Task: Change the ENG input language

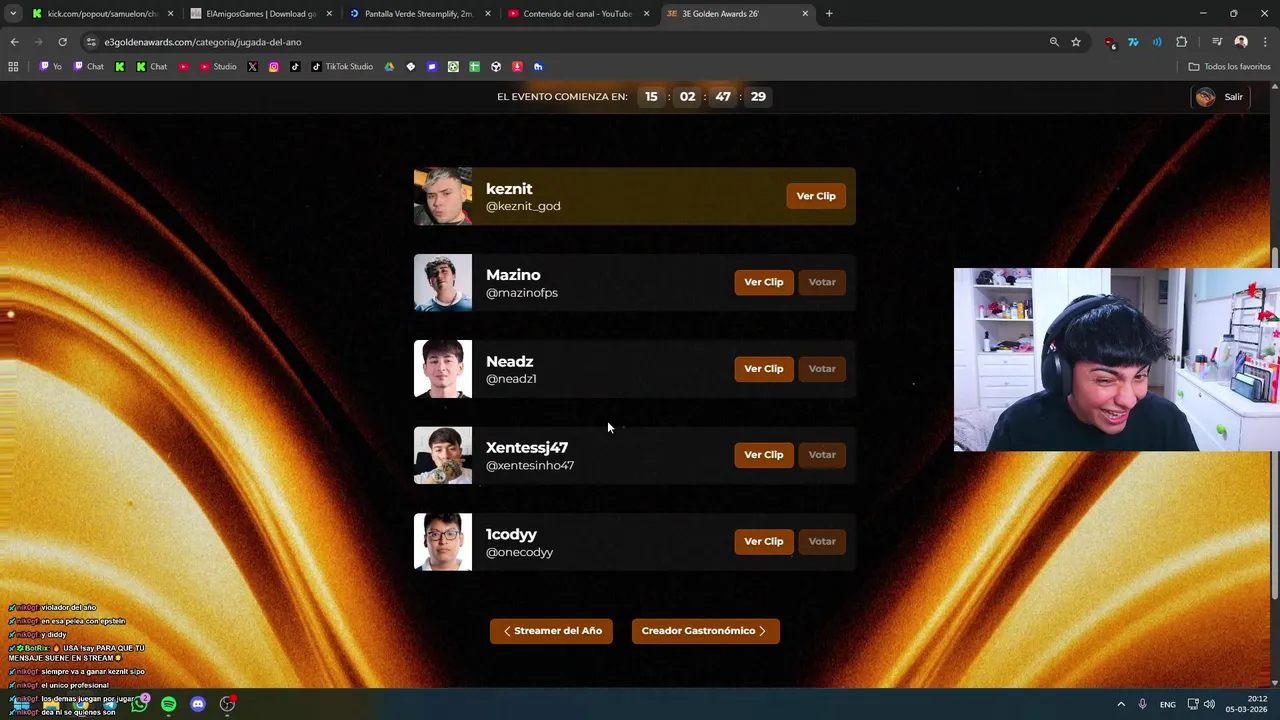Action: point(1168,705)
